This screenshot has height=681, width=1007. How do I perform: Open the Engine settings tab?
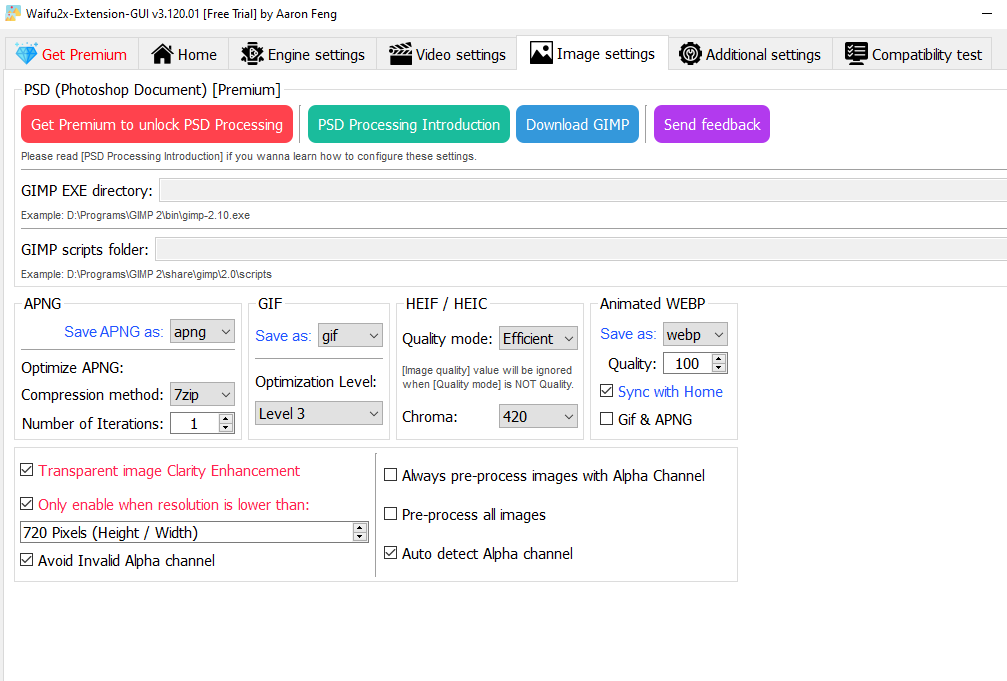pyautogui.click(x=302, y=55)
